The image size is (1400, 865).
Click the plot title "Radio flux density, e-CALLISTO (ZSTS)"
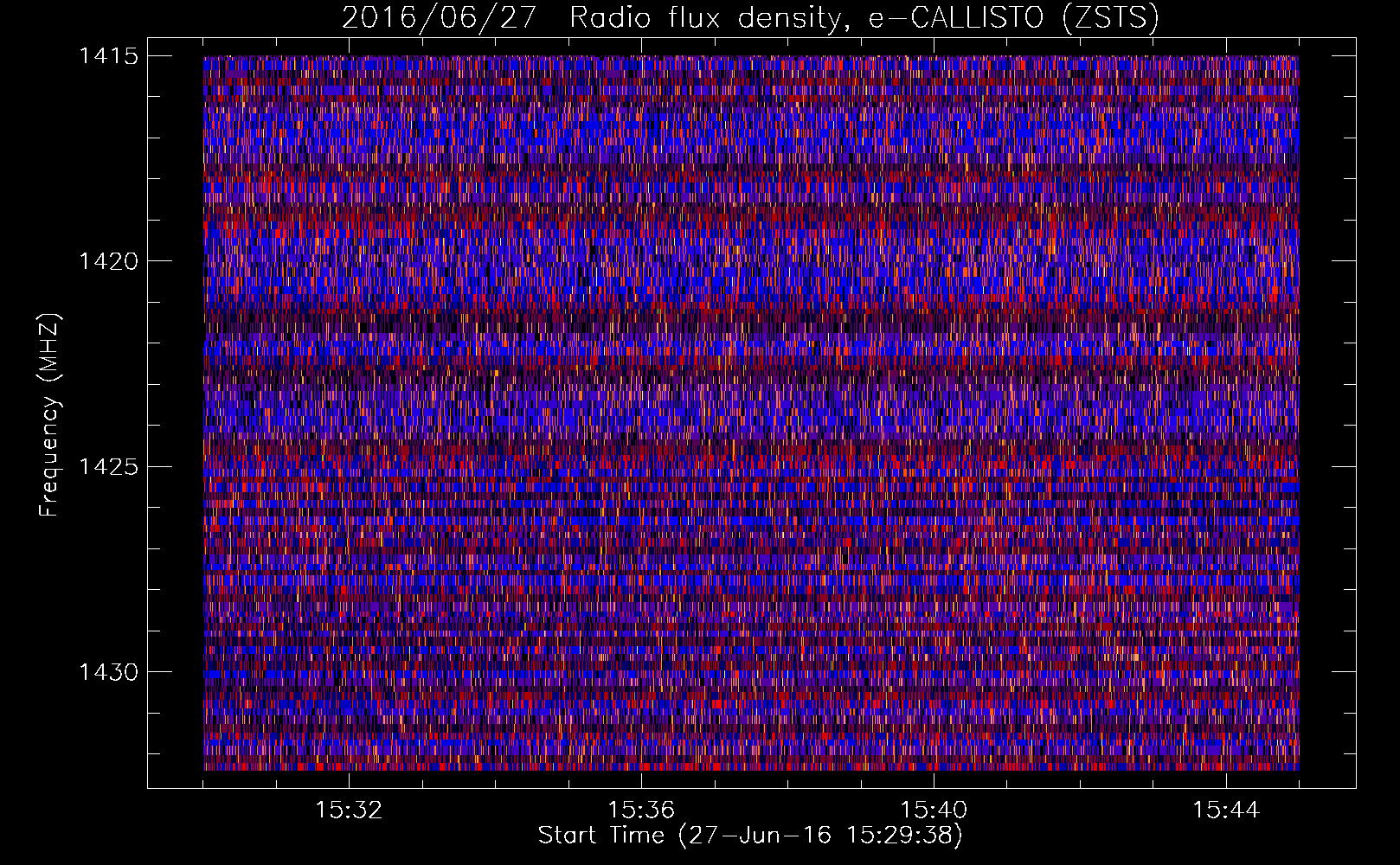pyautogui.click(x=864, y=18)
